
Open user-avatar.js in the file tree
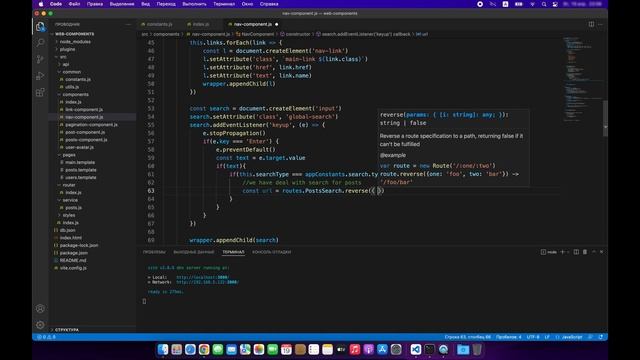pyautogui.click(x=79, y=147)
